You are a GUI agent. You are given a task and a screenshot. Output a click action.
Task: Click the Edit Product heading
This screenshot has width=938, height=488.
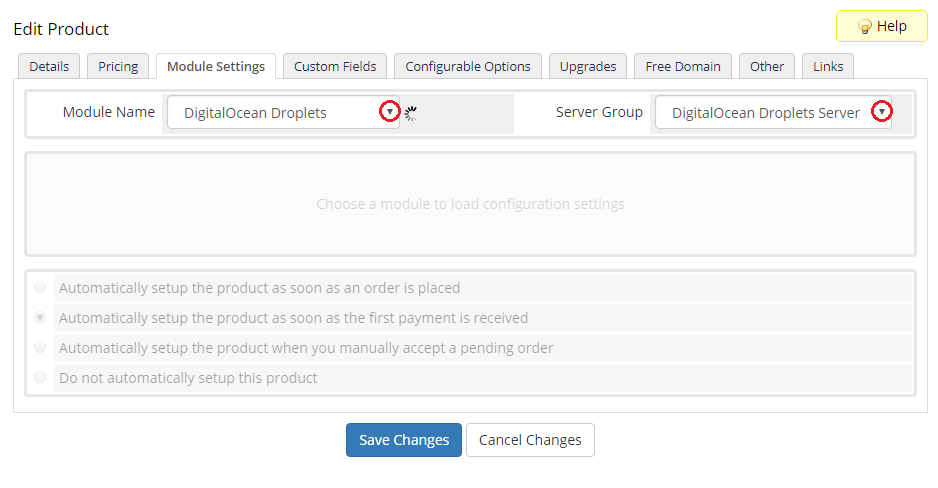click(61, 29)
